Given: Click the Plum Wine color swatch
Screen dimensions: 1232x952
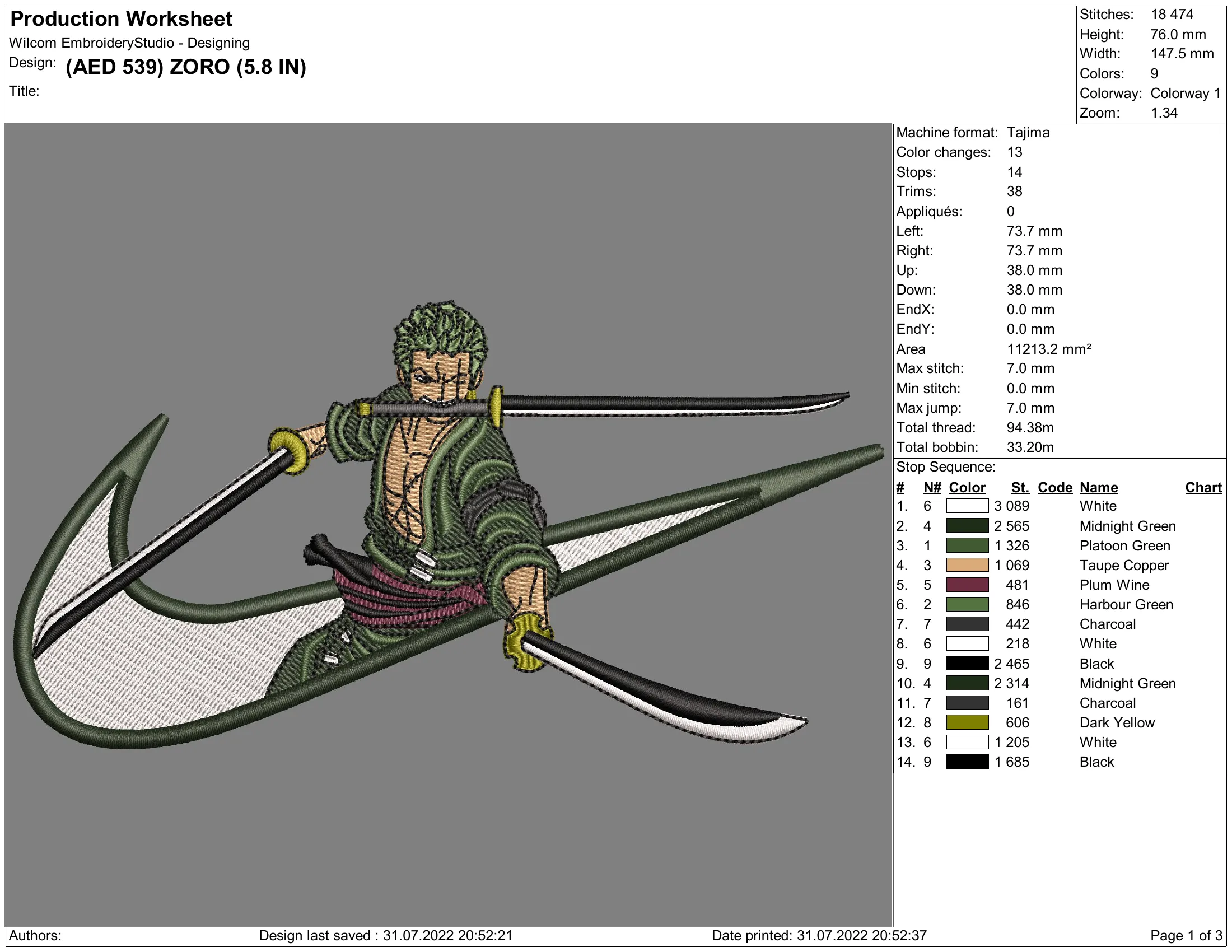Looking at the screenshot, I should point(967,585).
